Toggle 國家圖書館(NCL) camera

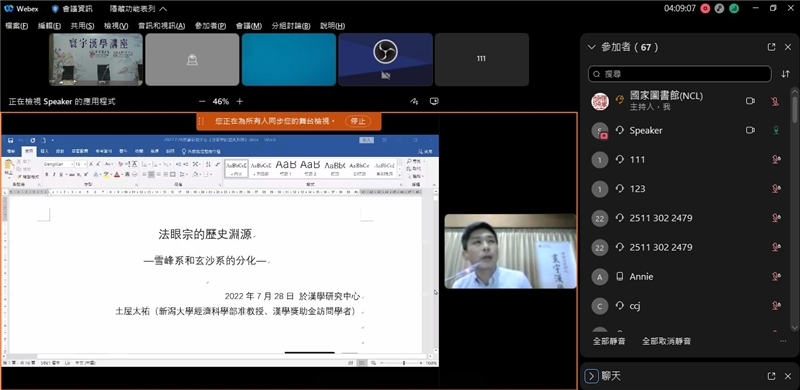[x=750, y=101]
